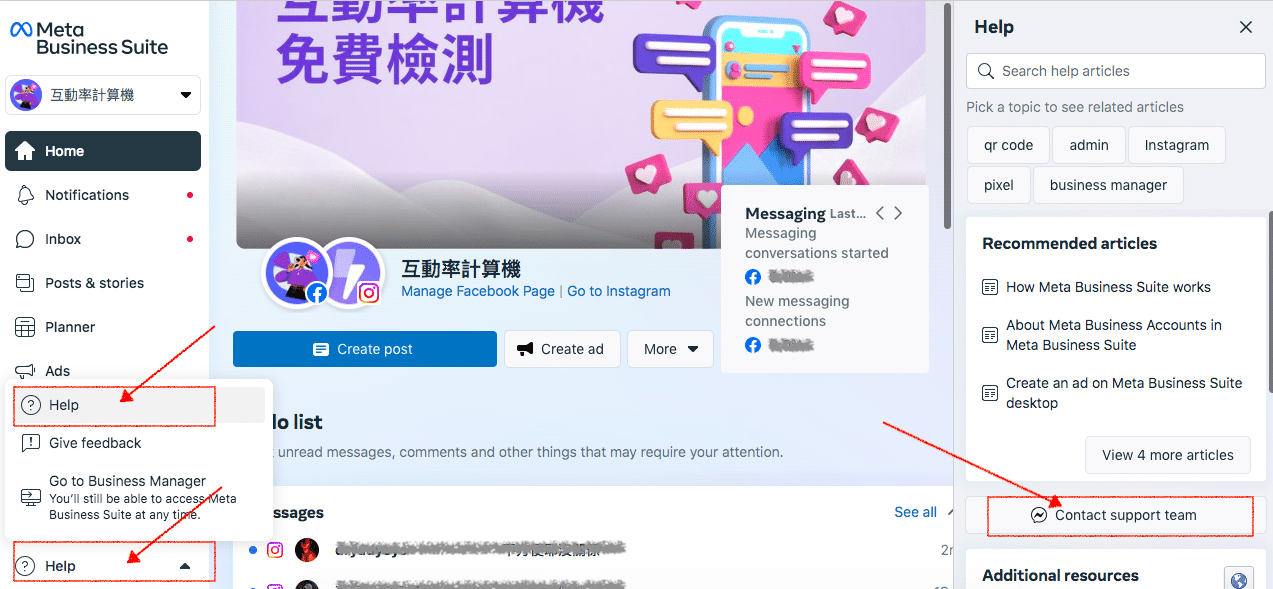1273x589 pixels.
Task: Select Give feedback in popup menu
Action: pyautogui.click(x=139, y=443)
